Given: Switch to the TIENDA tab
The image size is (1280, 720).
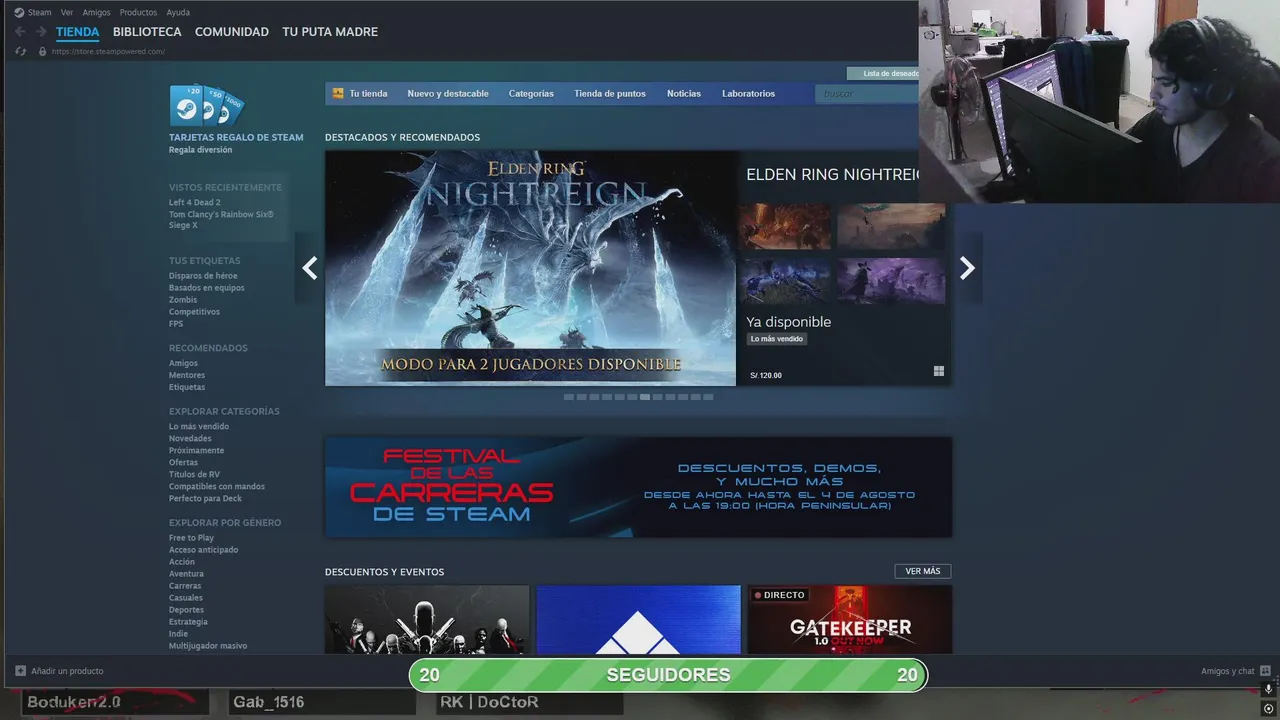Looking at the screenshot, I should point(78,32).
